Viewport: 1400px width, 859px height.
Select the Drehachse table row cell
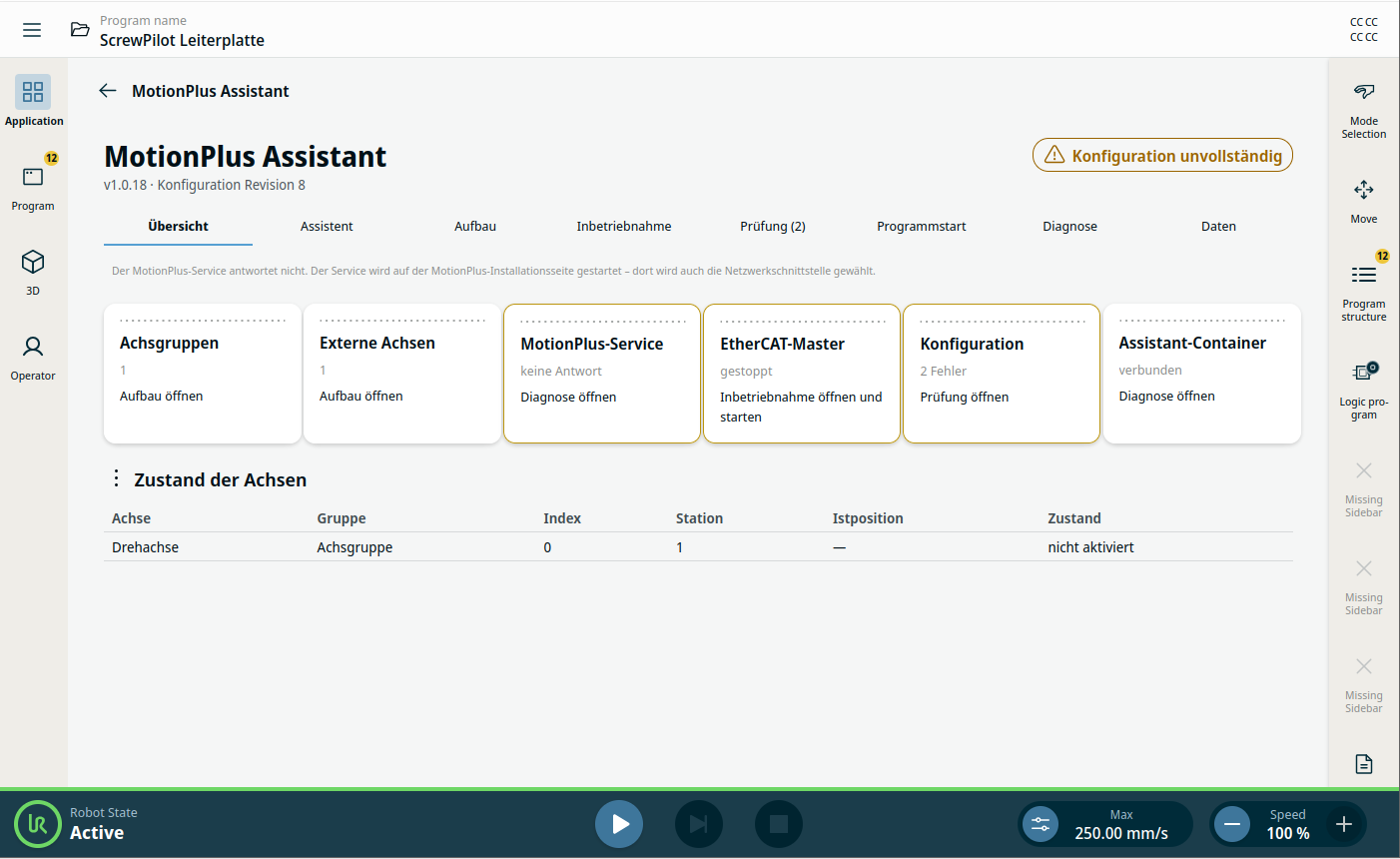pyautogui.click(x=146, y=547)
